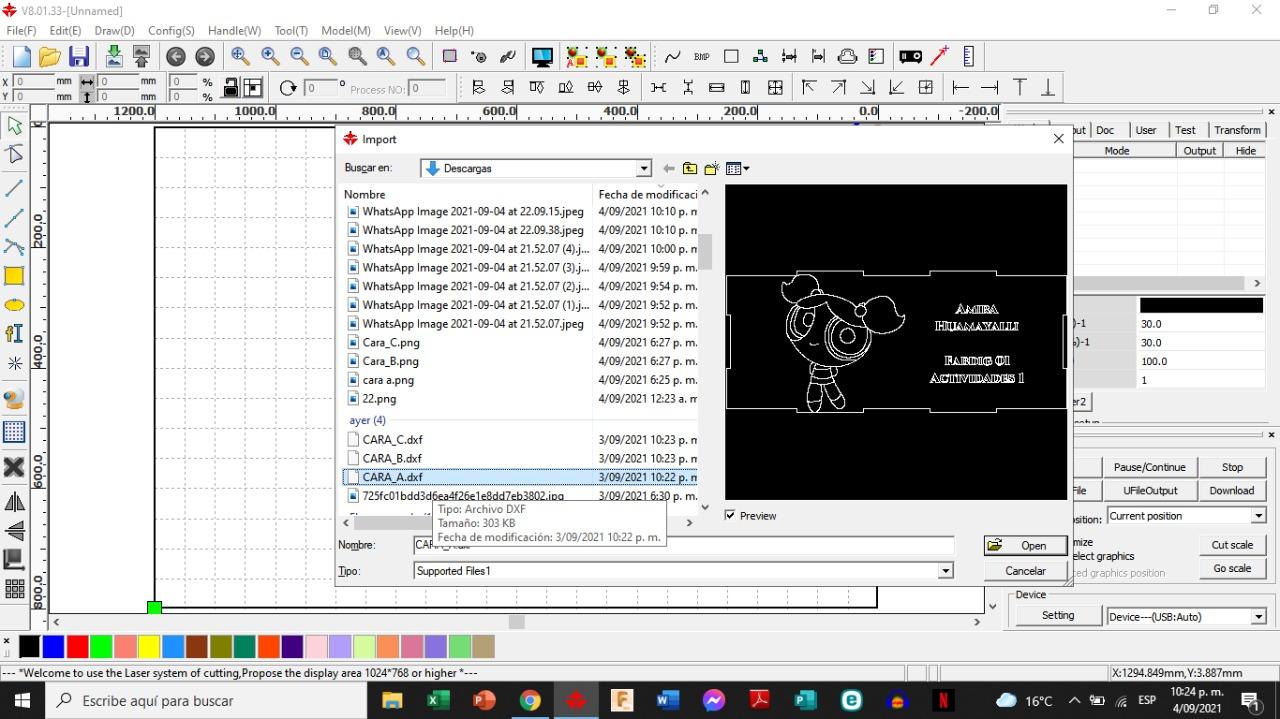Switch to the Transform tab
Image resolution: width=1280 pixels, height=719 pixels.
pyautogui.click(x=1237, y=129)
